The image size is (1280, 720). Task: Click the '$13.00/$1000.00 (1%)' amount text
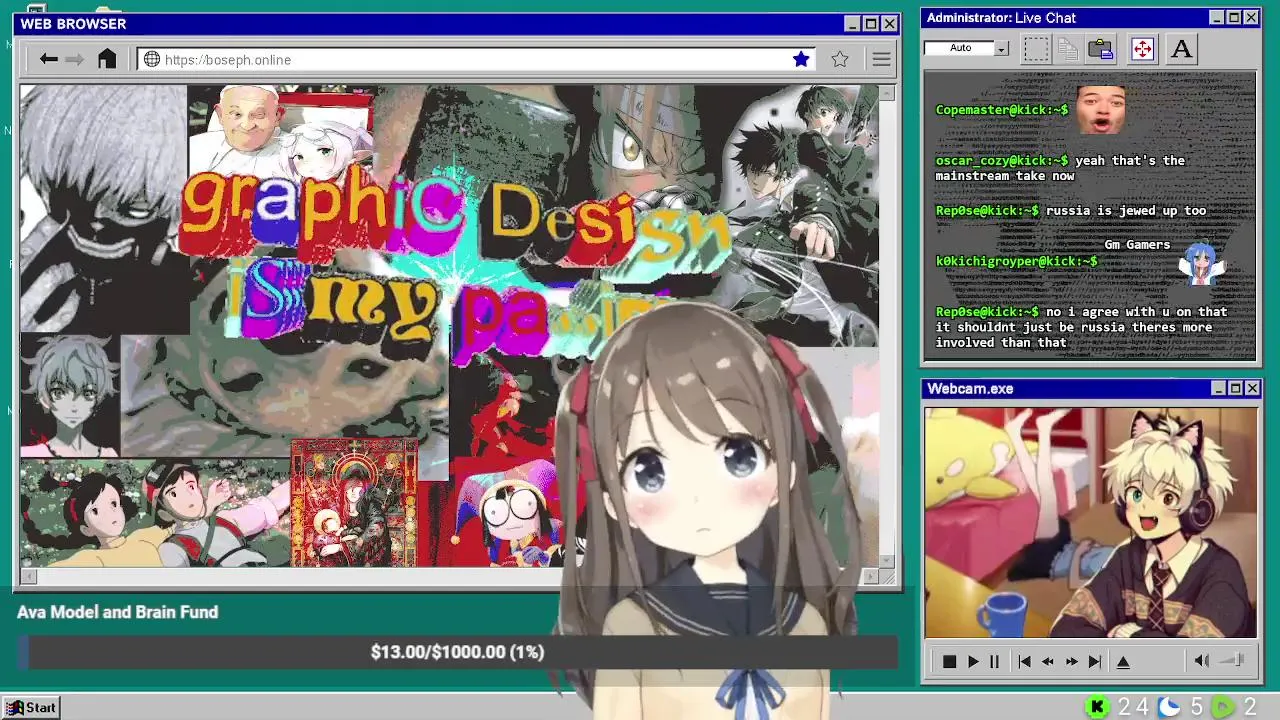(x=457, y=652)
